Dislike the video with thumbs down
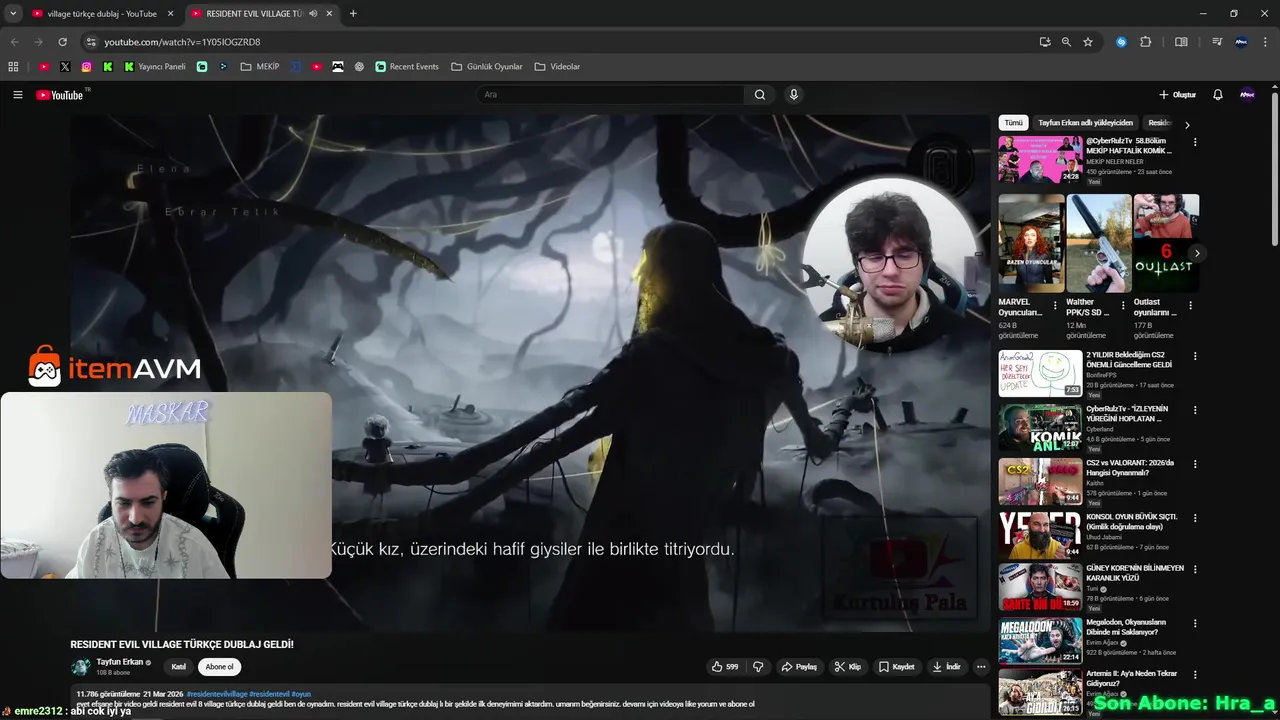This screenshot has height=720, width=1280. click(758, 667)
